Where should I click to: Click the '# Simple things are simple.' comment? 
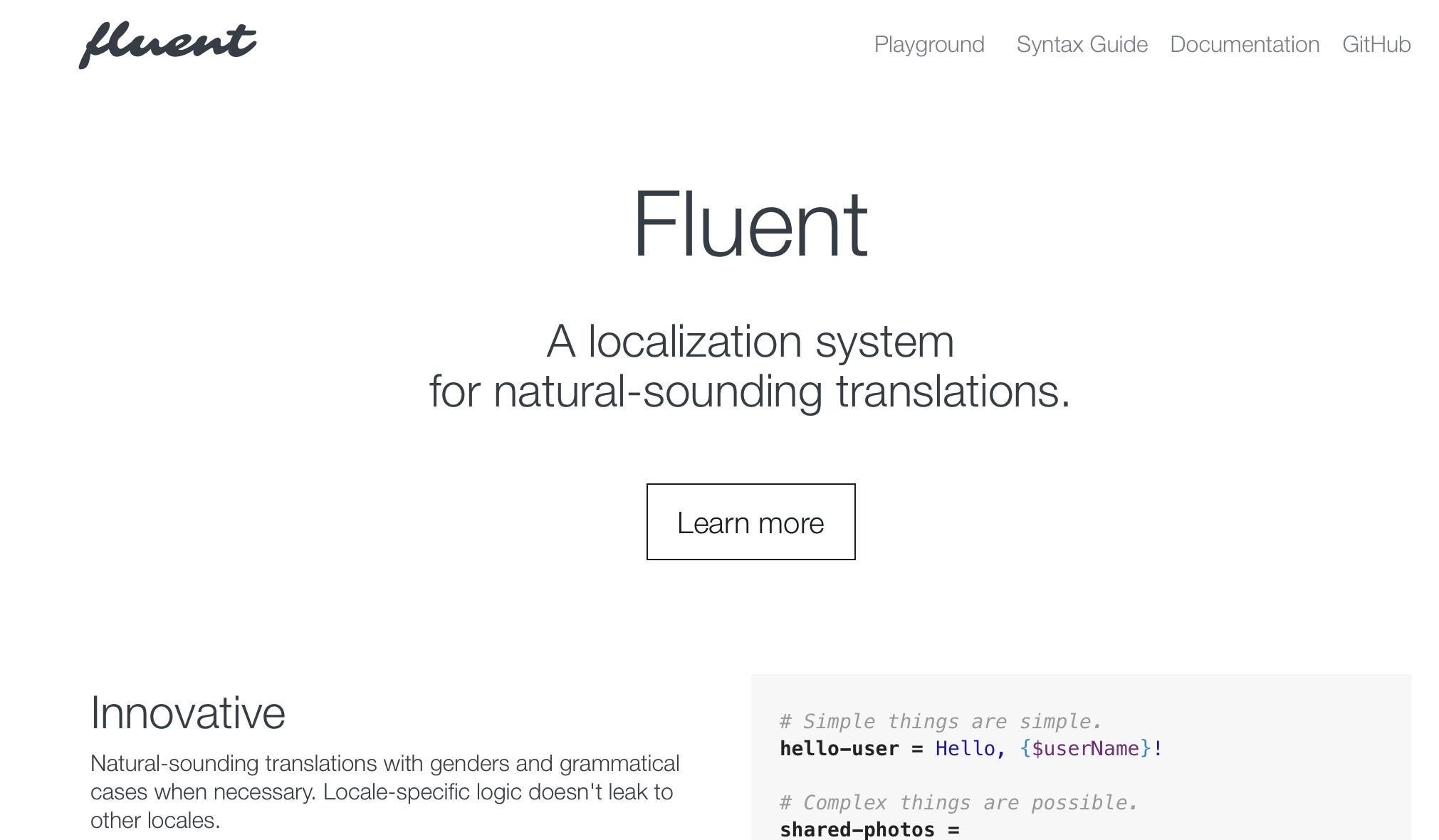click(x=941, y=721)
